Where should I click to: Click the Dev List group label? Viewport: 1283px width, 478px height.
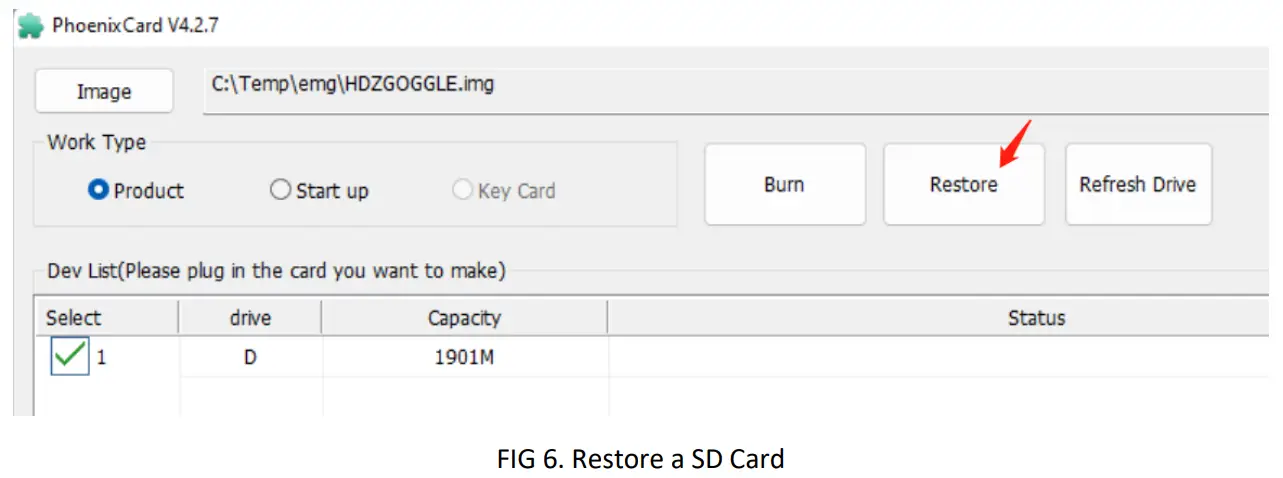(x=276, y=270)
